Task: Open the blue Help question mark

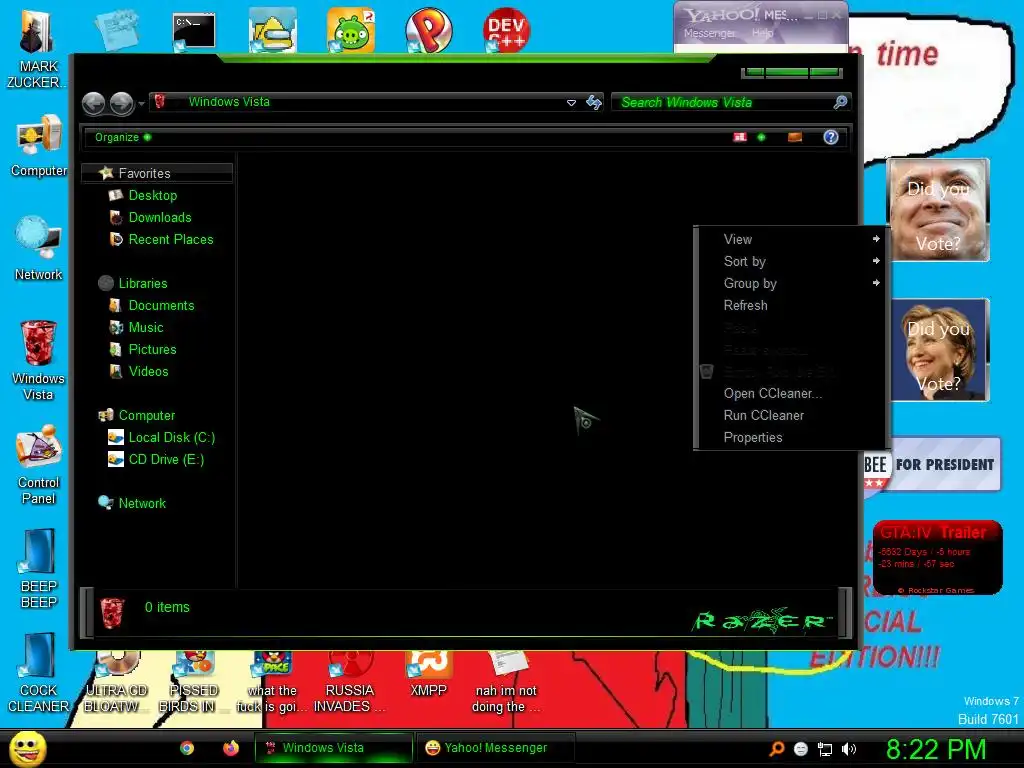Action: 831,137
